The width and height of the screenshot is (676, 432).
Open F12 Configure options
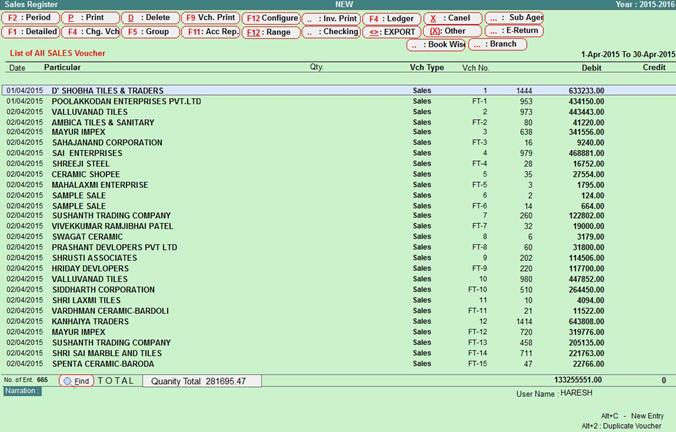click(x=271, y=19)
